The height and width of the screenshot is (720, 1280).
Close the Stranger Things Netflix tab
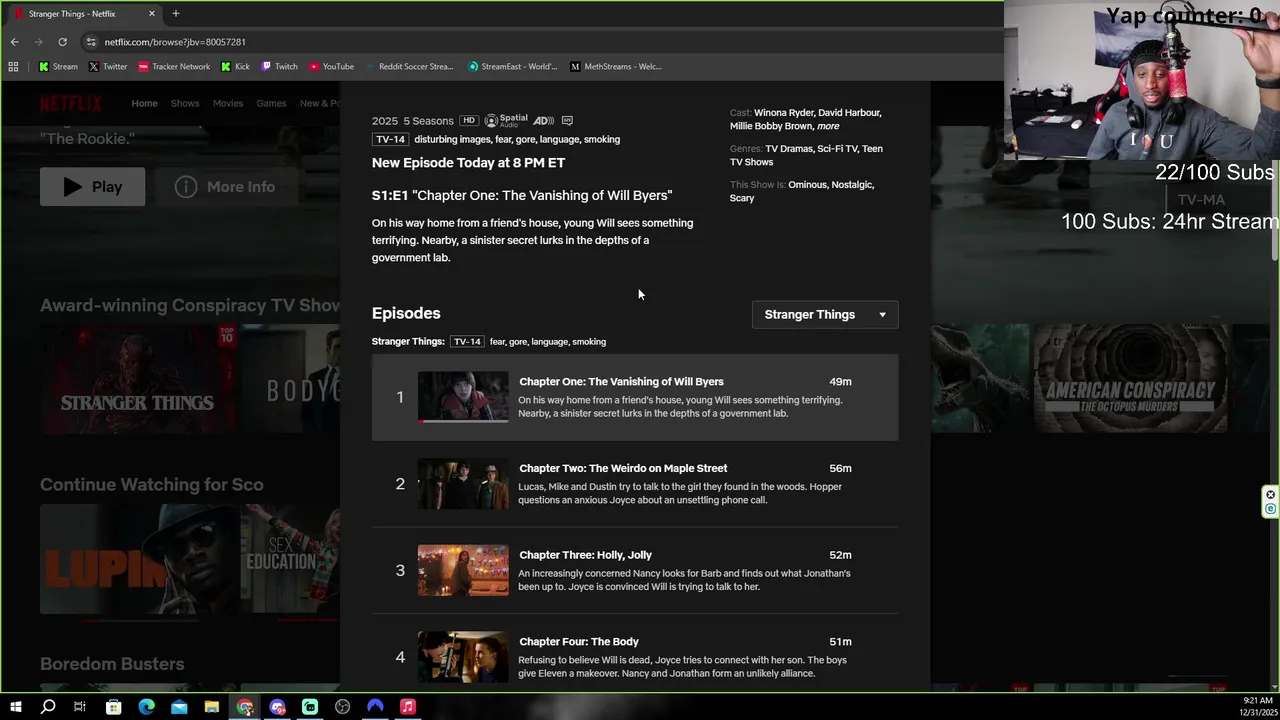[x=152, y=14]
